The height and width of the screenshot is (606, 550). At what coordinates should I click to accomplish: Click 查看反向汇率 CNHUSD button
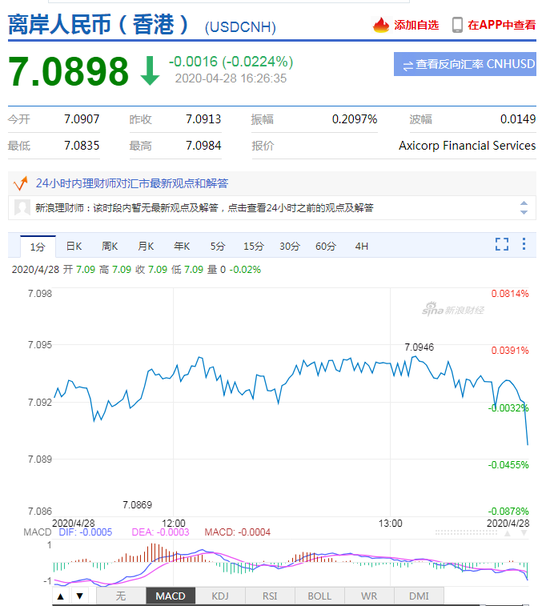[x=465, y=64]
